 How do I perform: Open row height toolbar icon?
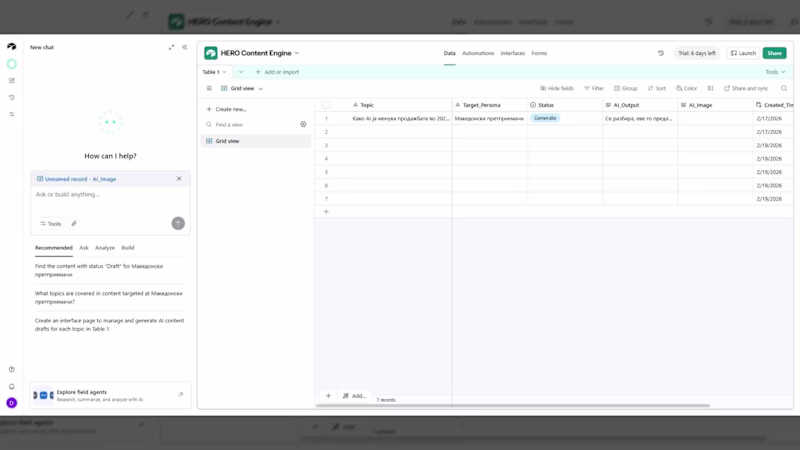pos(710,88)
